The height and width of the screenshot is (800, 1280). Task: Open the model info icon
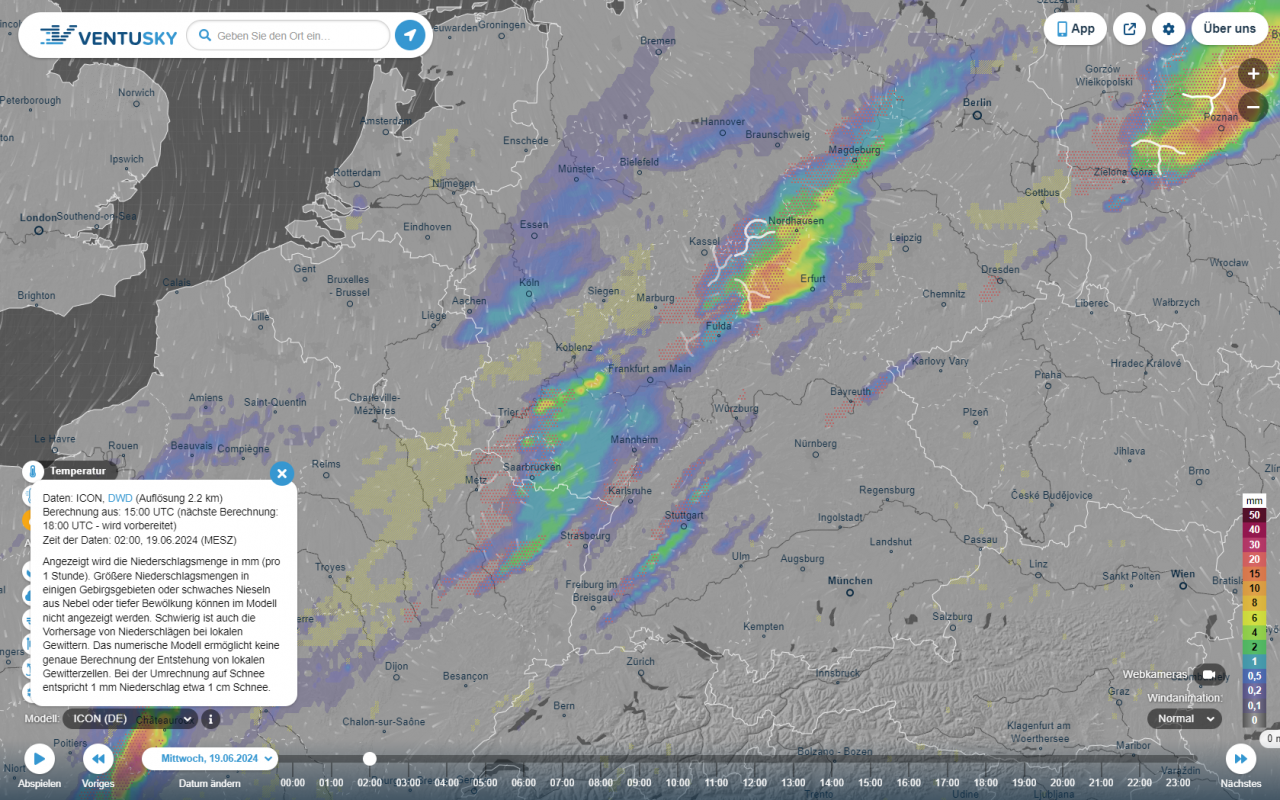click(210, 718)
